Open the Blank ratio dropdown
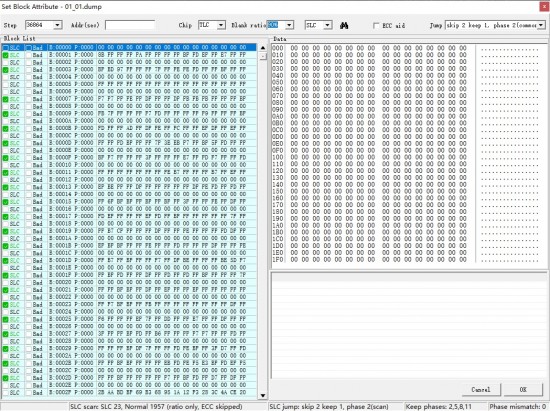The height and width of the screenshot is (411, 550). [x=289, y=25]
